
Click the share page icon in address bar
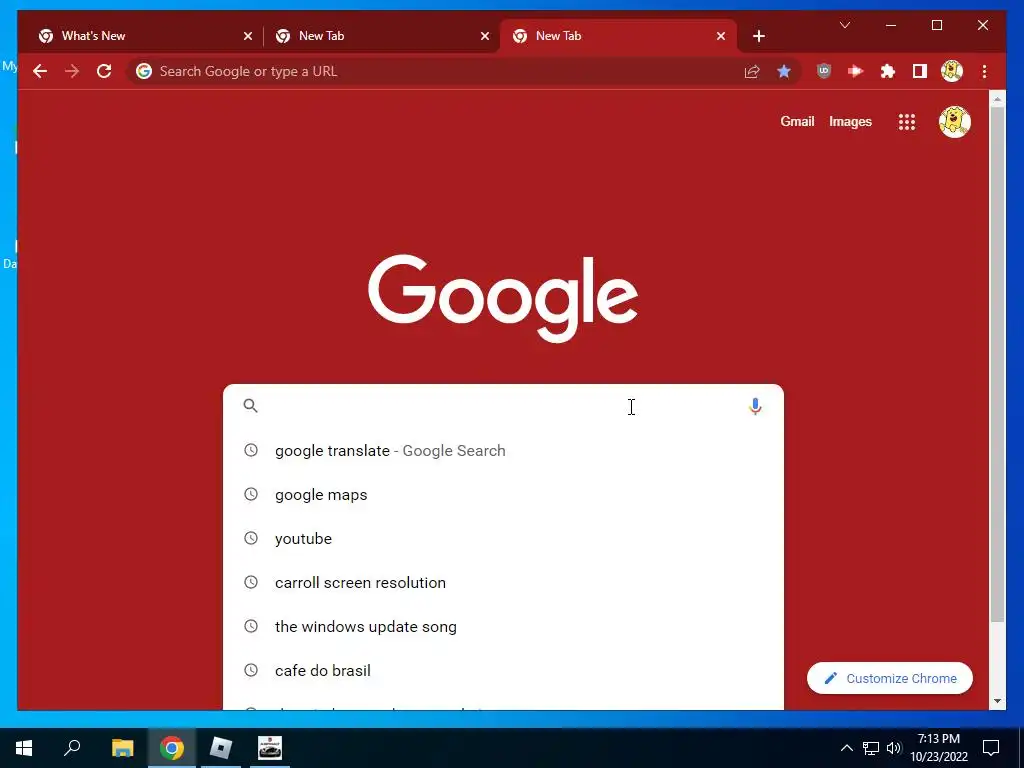[x=752, y=71]
